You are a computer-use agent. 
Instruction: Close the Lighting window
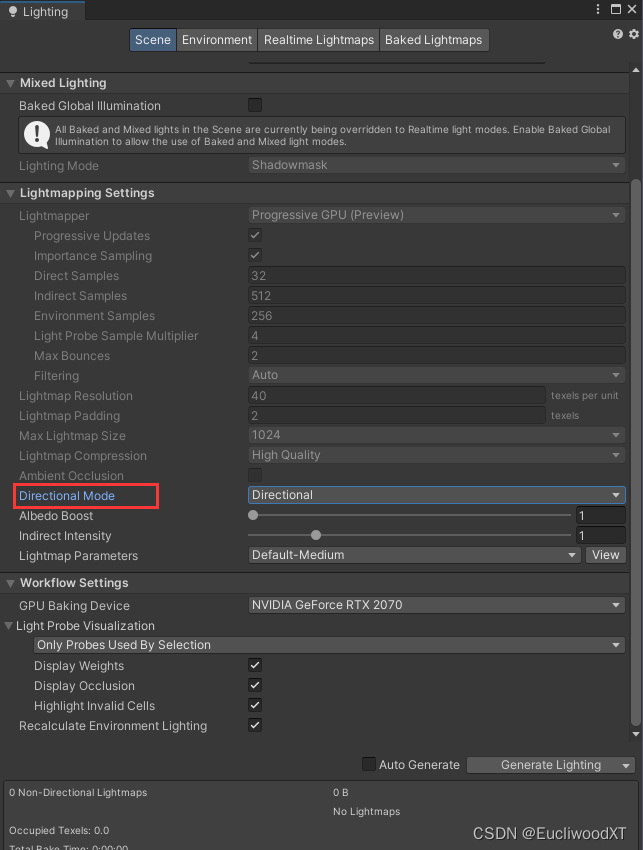coord(632,9)
